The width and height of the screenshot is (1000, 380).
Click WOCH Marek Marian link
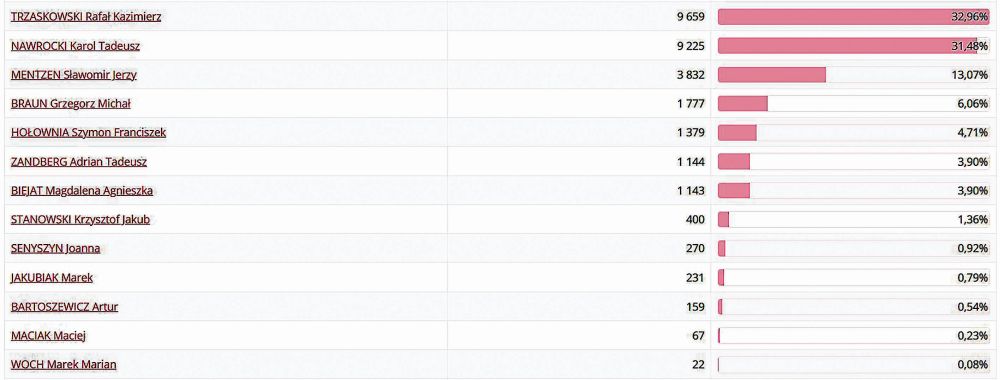click(64, 366)
